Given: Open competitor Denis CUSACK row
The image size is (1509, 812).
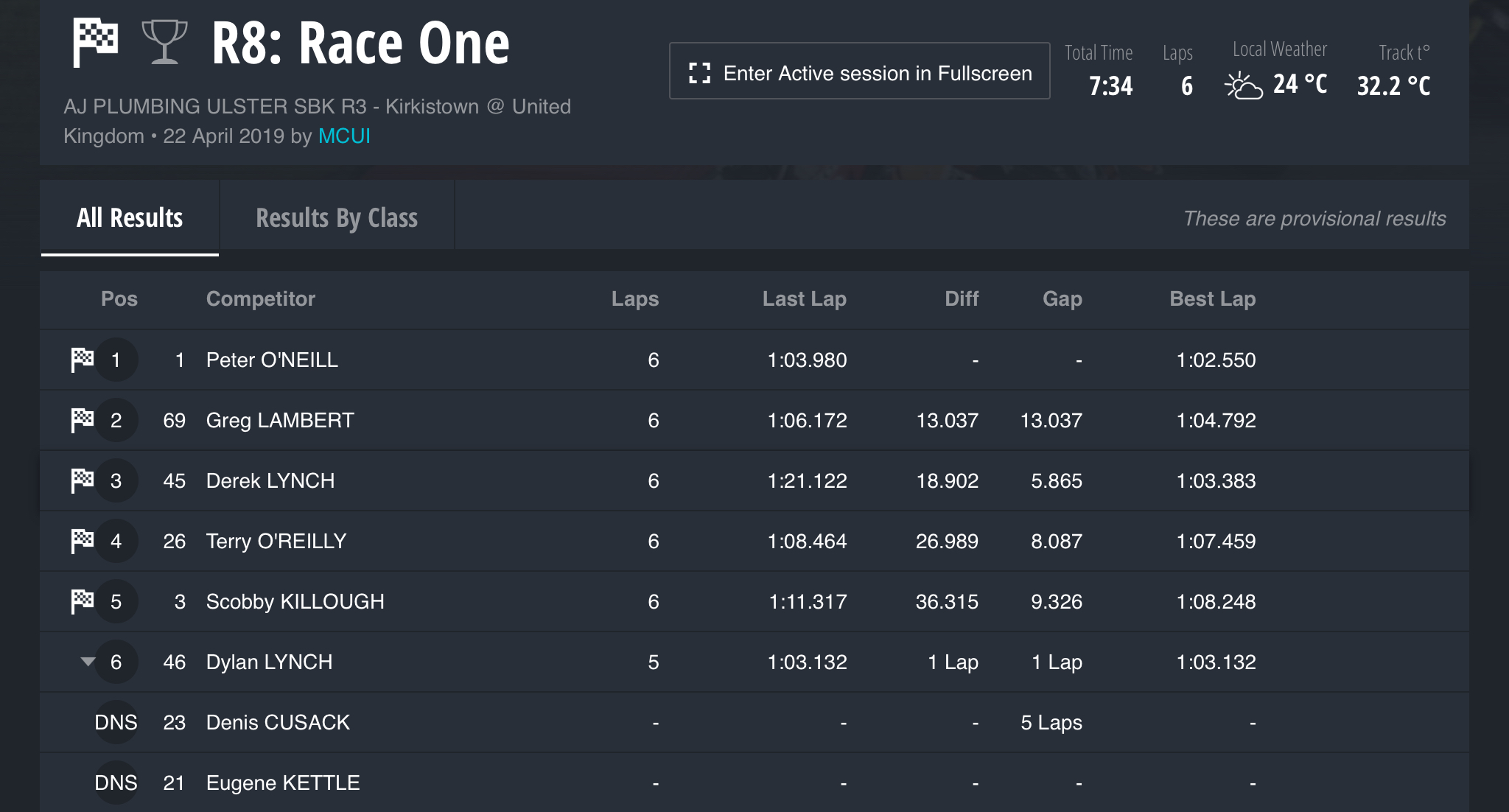Looking at the screenshot, I should pyautogui.click(x=754, y=722).
